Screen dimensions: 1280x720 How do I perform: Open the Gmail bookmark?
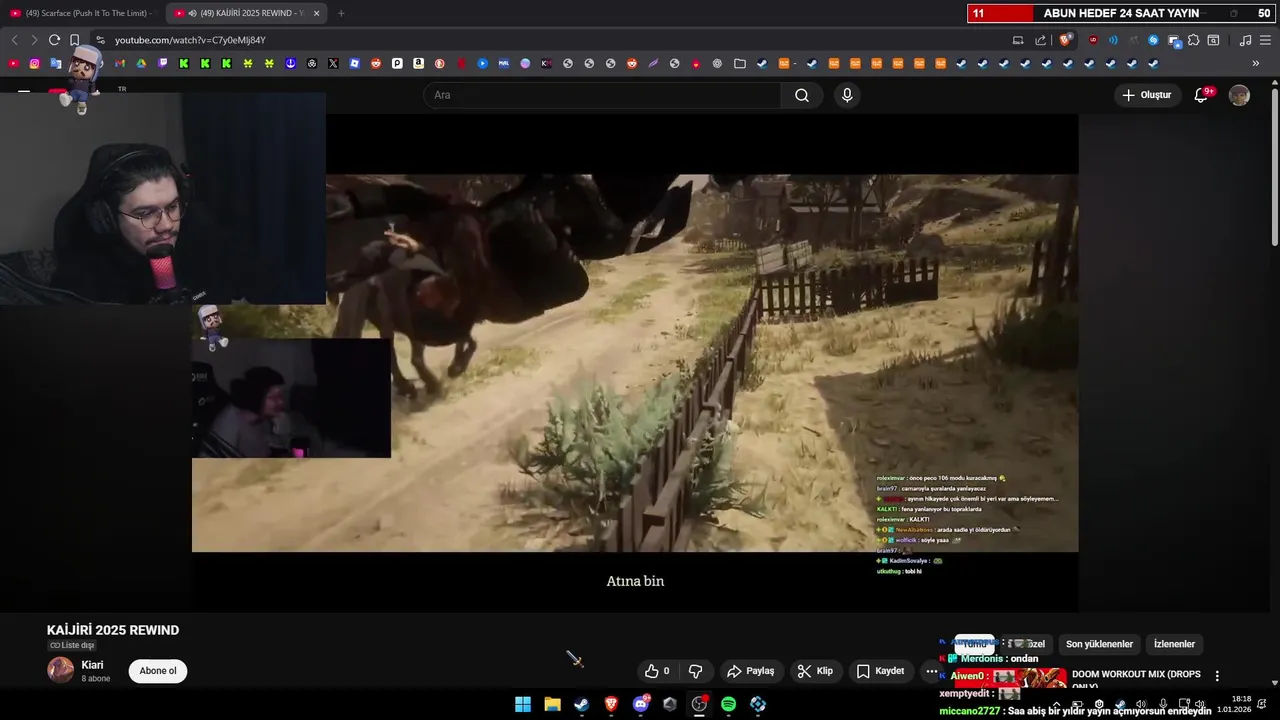120,63
